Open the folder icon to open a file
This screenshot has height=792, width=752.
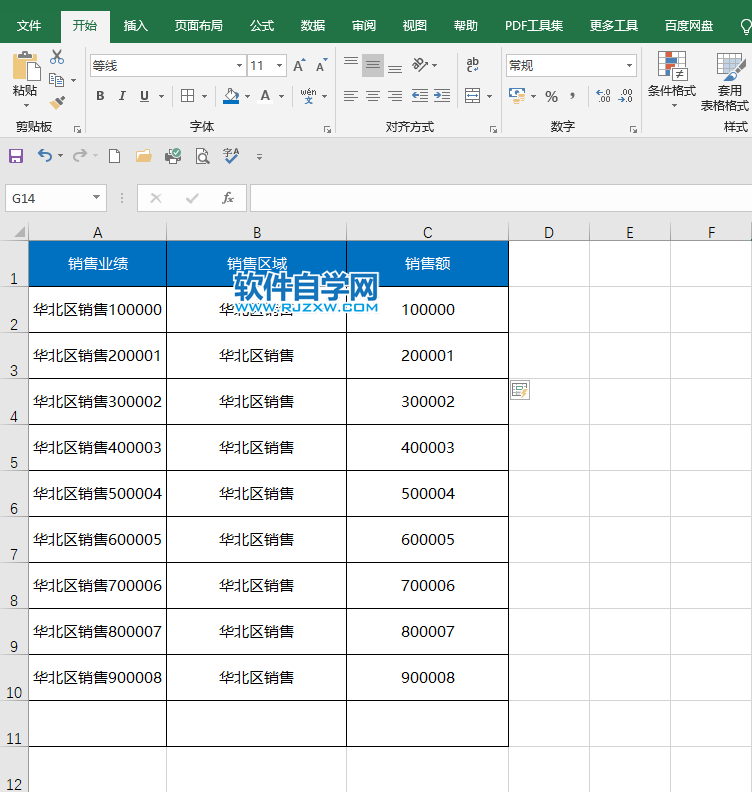(x=143, y=156)
